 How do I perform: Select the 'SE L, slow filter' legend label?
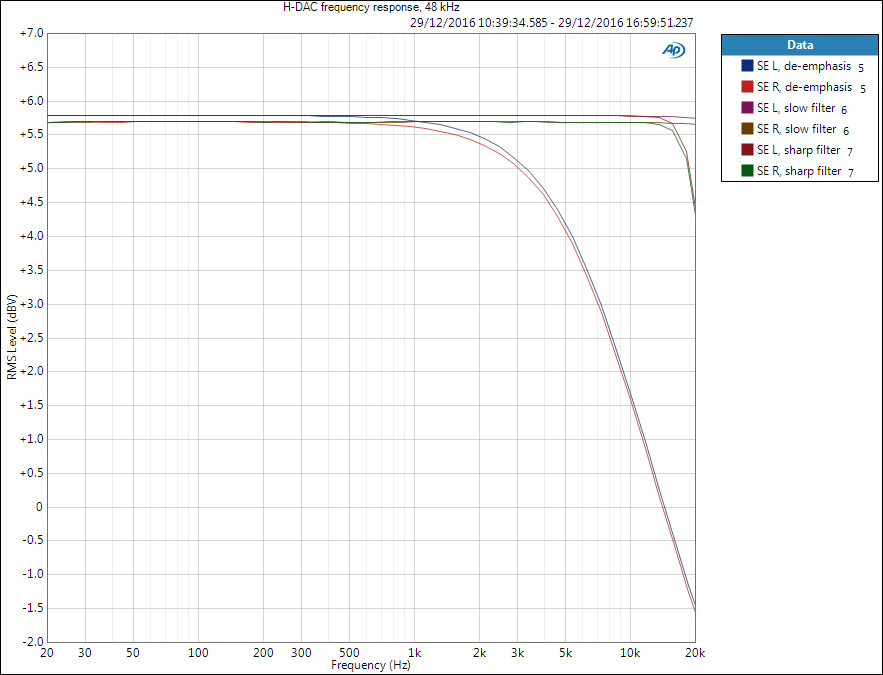(796, 108)
